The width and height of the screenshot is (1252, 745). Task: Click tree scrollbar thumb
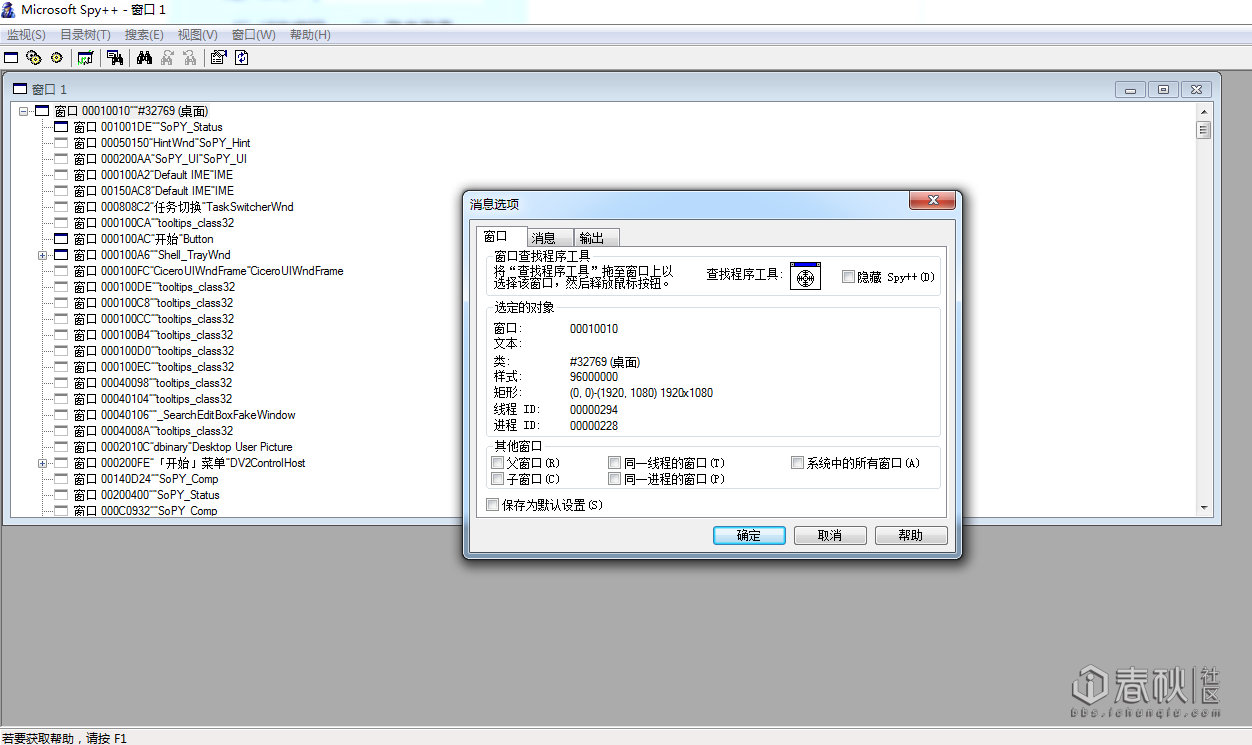tap(1204, 130)
